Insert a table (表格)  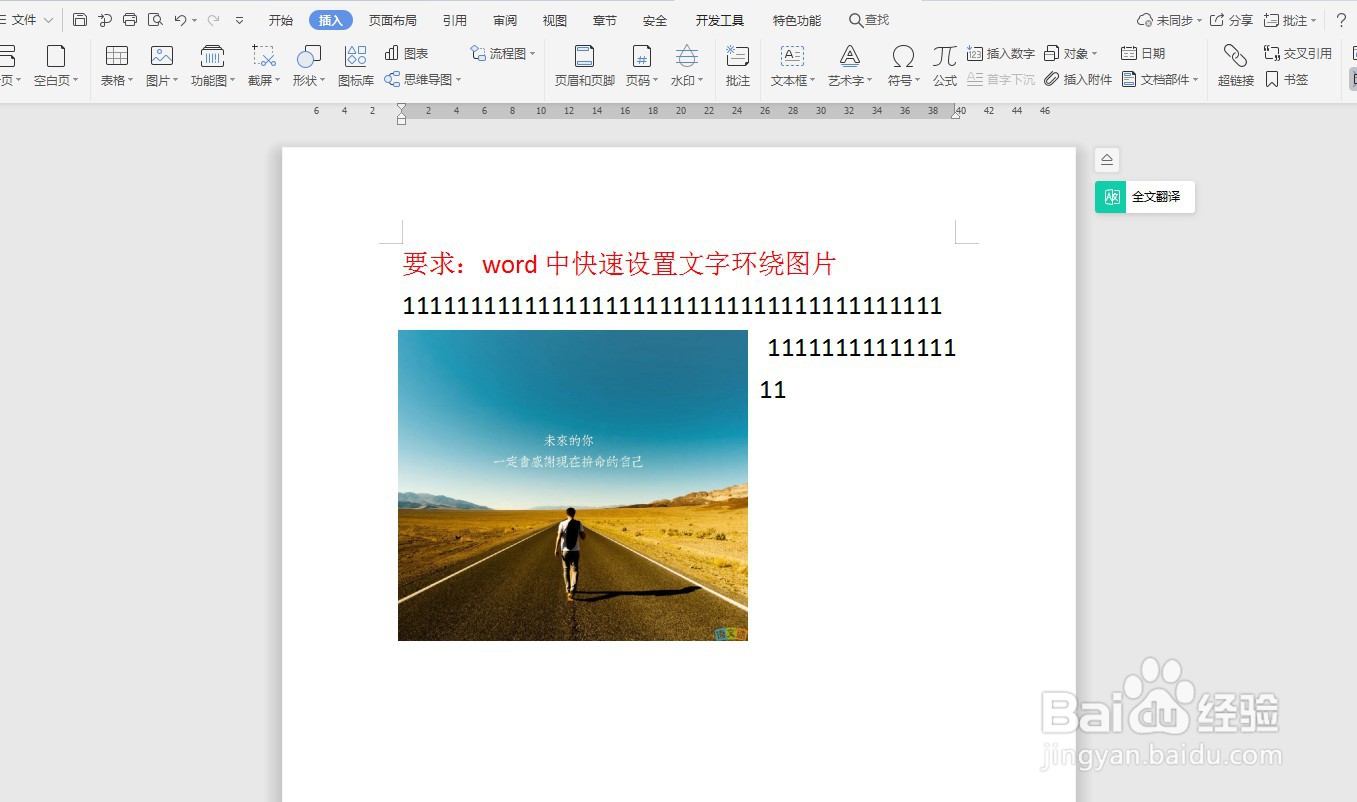117,66
